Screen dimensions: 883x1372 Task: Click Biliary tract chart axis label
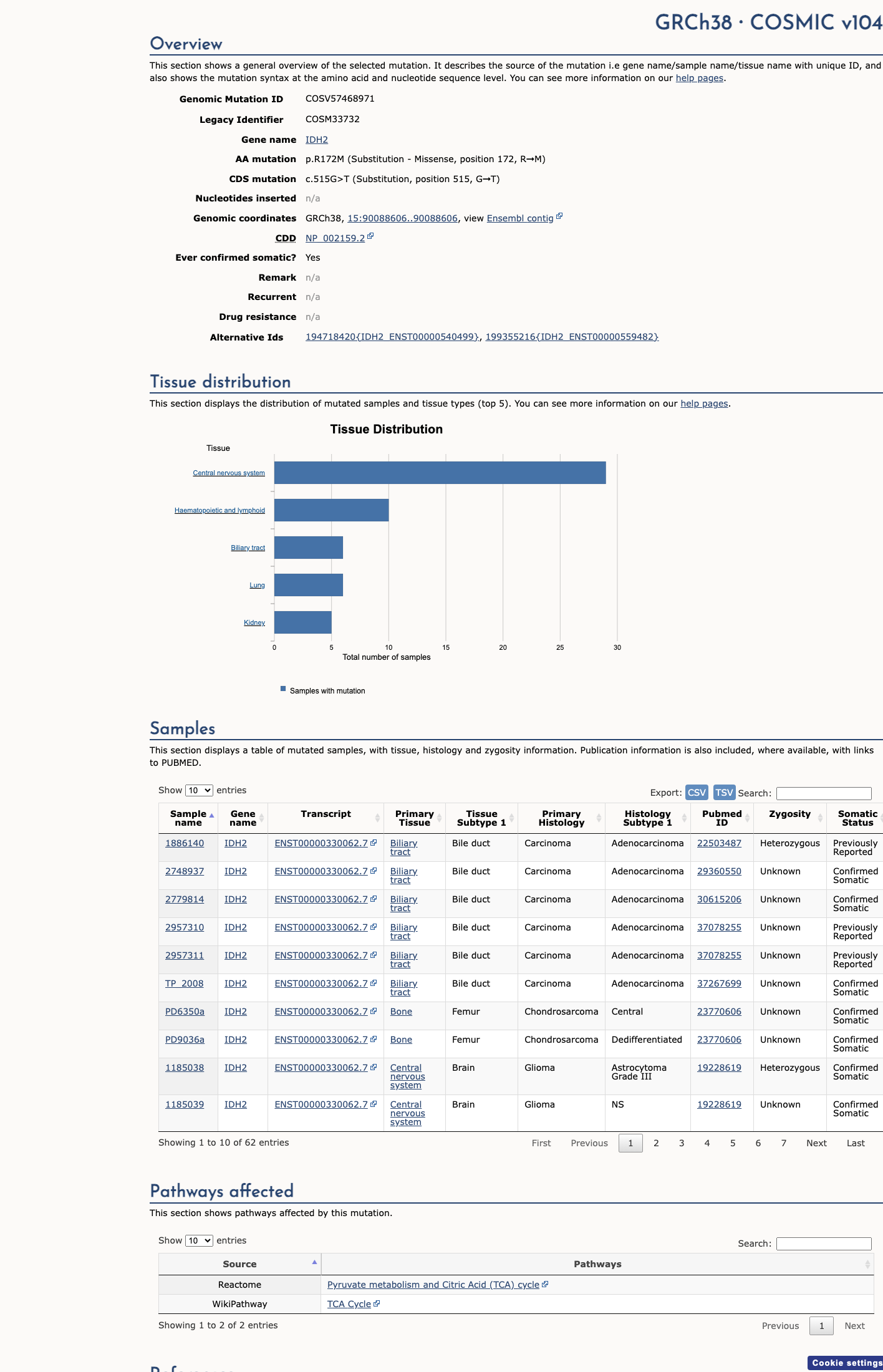pyautogui.click(x=248, y=548)
